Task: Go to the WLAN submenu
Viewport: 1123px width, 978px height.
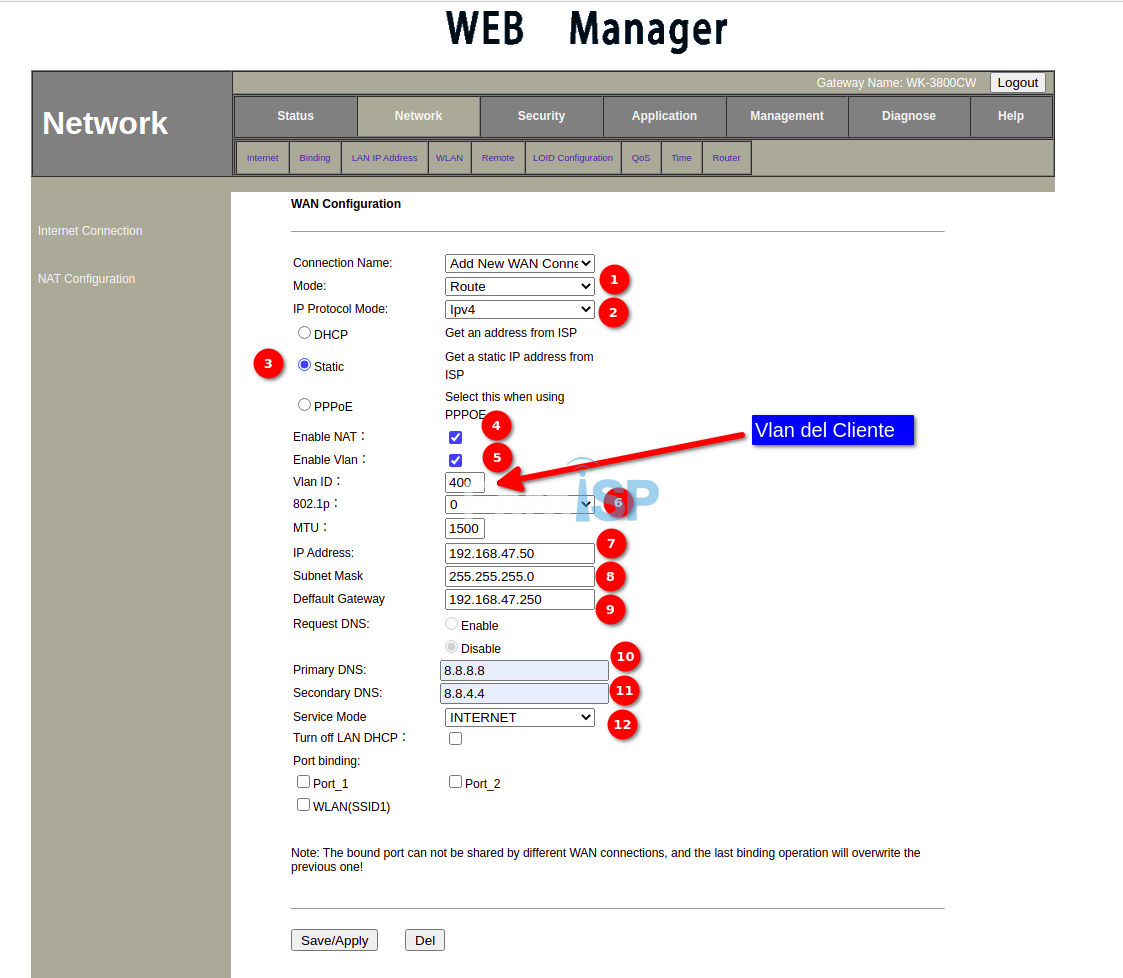Action: pyautogui.click(x=449, y=158)
